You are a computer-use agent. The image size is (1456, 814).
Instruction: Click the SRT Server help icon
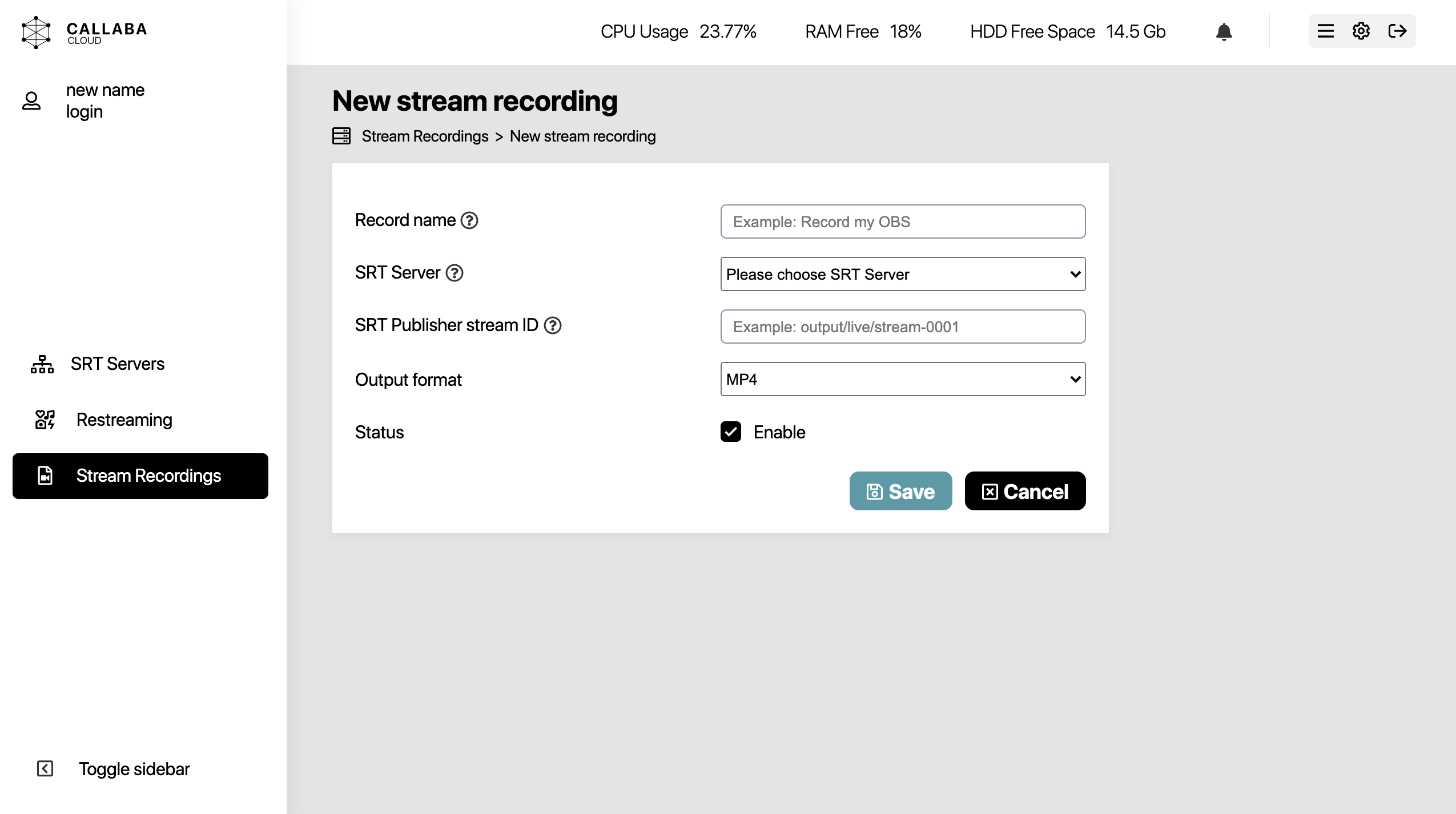click(x=453, y=273)
